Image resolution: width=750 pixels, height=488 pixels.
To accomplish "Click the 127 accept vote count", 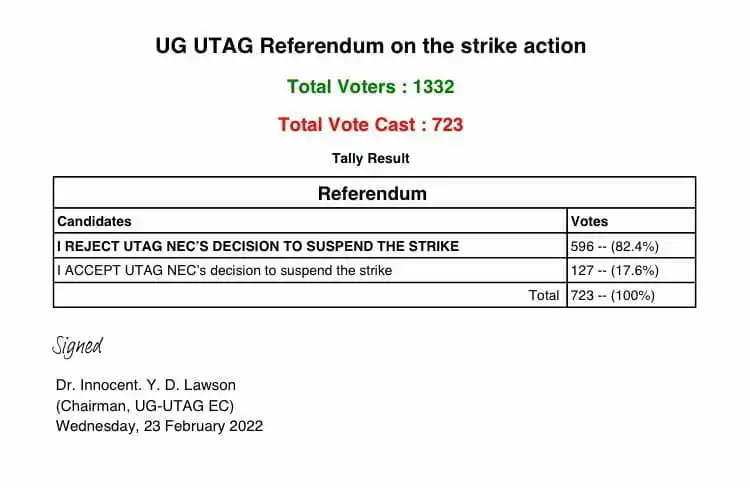I will (583, 270).
